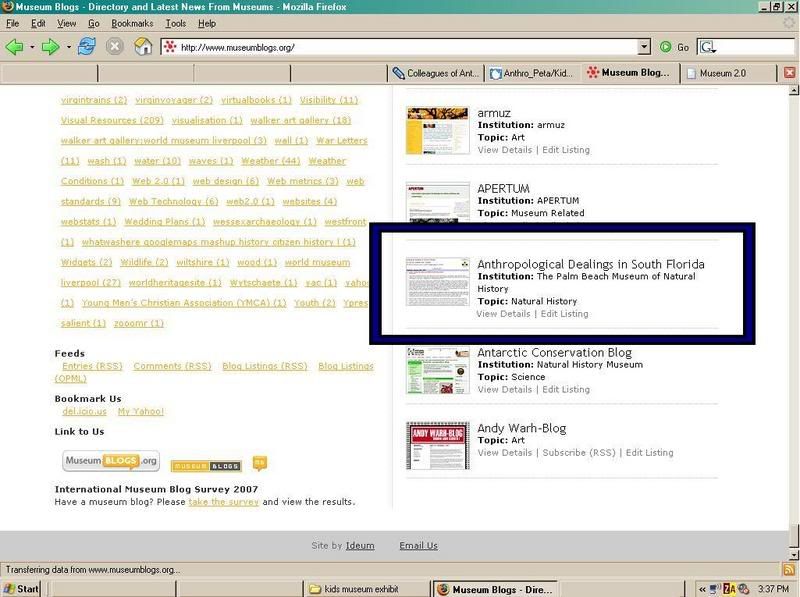Image resolution: width=800 pixels, height=597 pixels.
Task: Expand hidden system tray icons chevron
Action: (x=703, y=589)
